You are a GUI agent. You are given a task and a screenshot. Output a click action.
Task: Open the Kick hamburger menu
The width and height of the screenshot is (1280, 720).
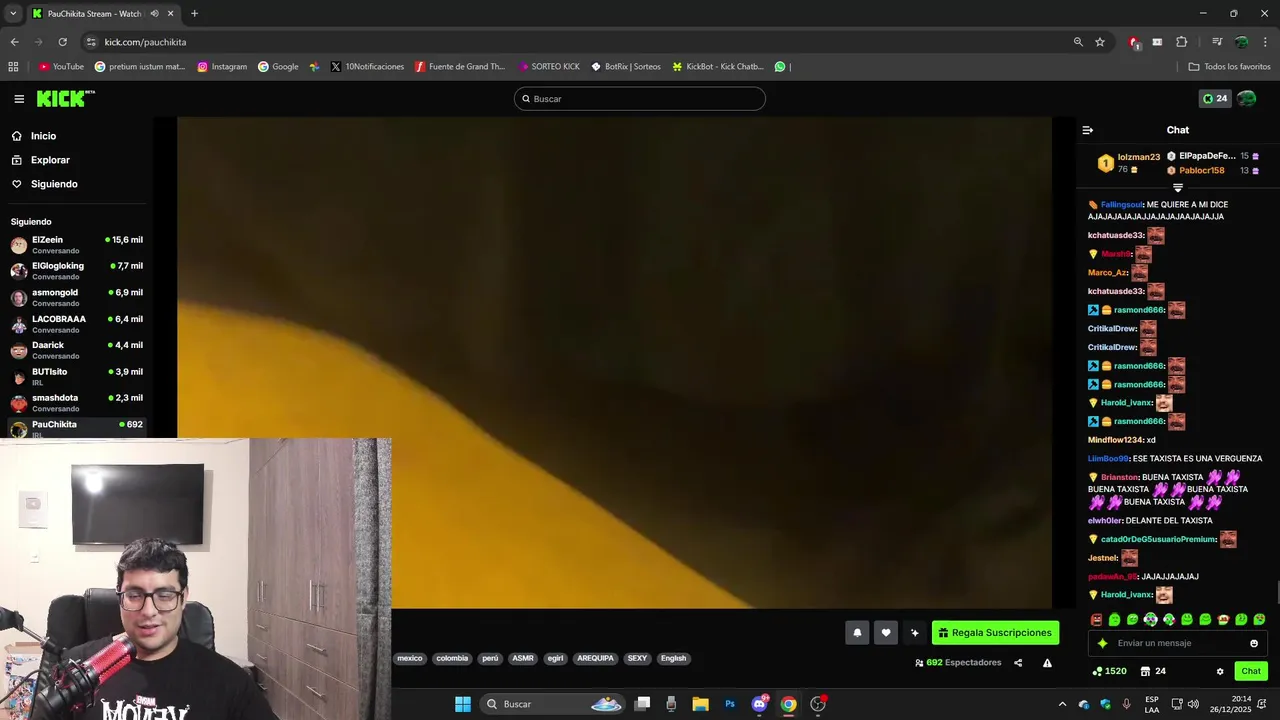pyautogui.click(x=19, y=99)
